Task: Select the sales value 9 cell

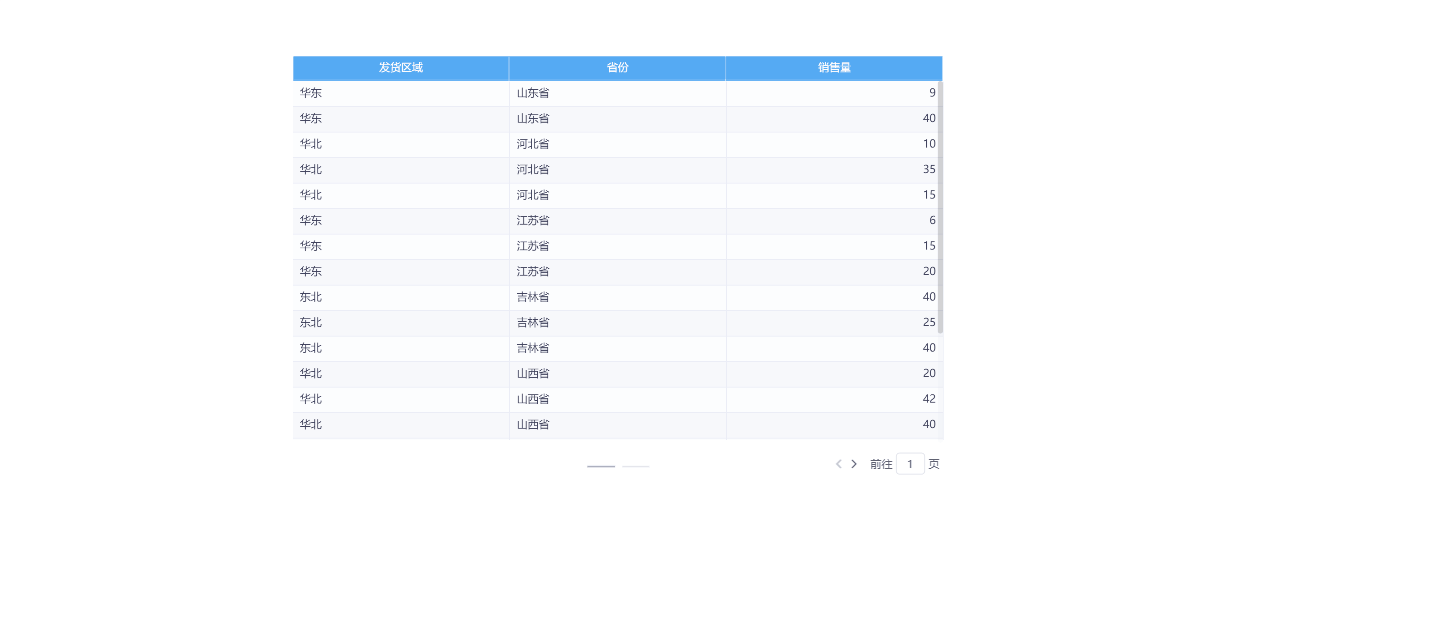Action: 834,93
